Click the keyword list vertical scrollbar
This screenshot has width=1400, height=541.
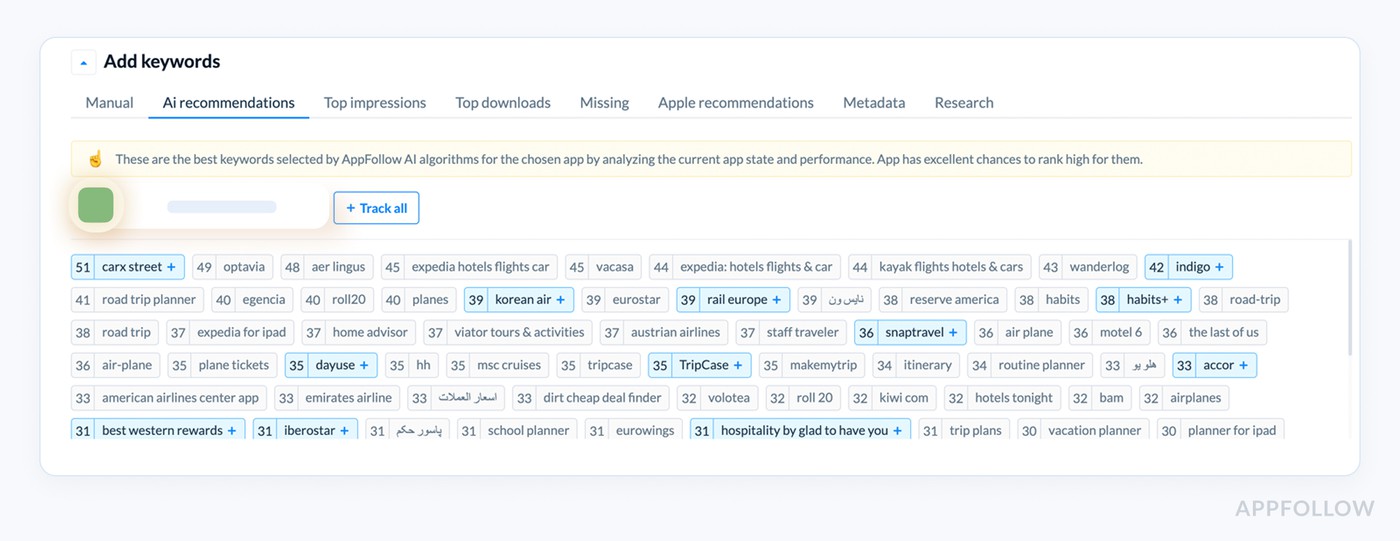pyautogui.click(x=1349, y=298)
